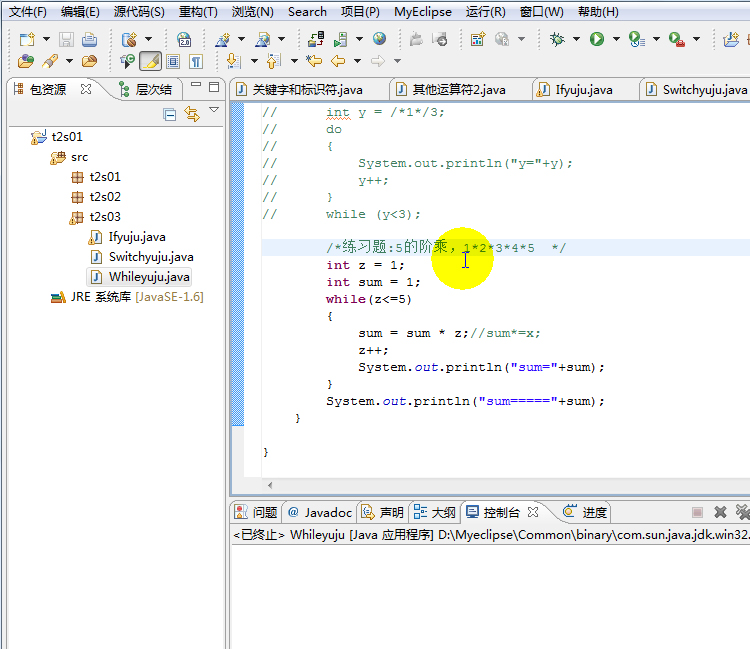Image resolution: width=750 pixels, height=649 pixels.
Task: Open the 窗口(W) menu
Action: click(542, 12)
